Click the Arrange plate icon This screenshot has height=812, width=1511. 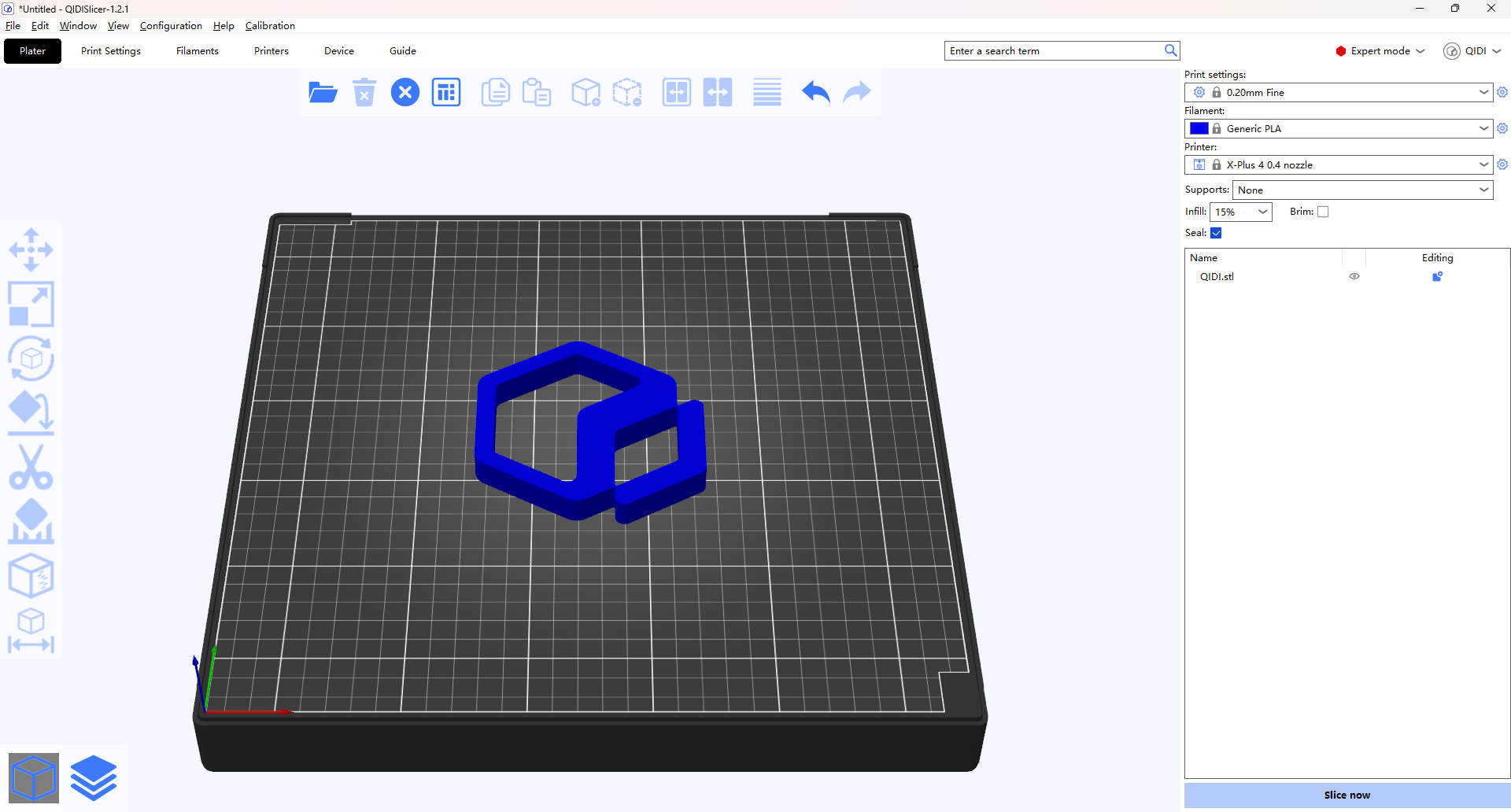[x=446, y=93]
